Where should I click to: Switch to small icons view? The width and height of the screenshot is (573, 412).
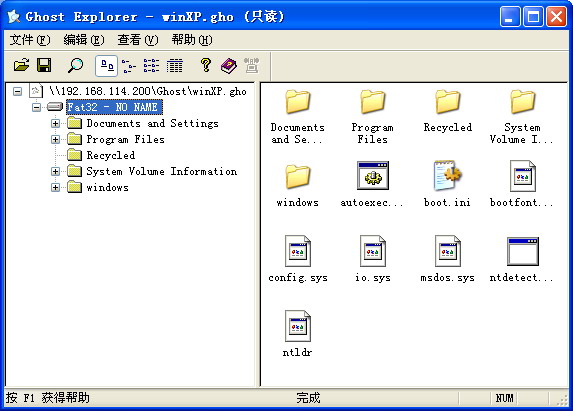pos(129,66)
